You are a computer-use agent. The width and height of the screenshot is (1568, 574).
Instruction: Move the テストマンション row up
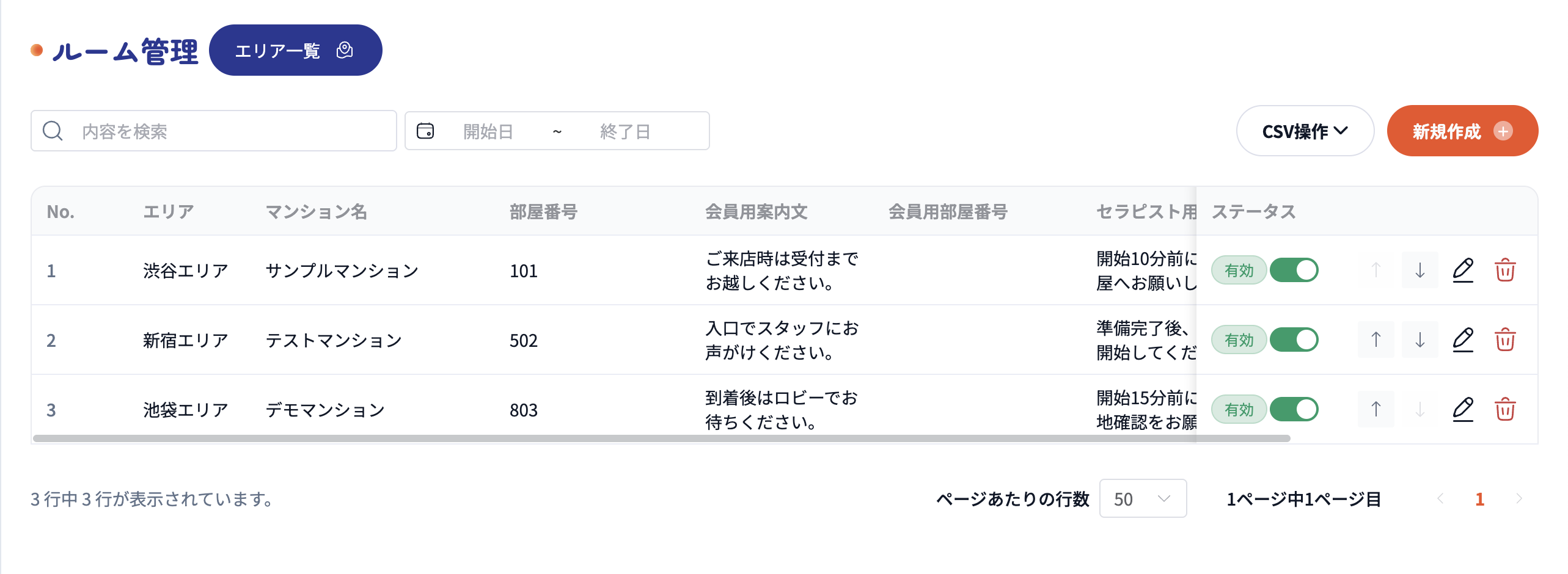[1376, 340]
